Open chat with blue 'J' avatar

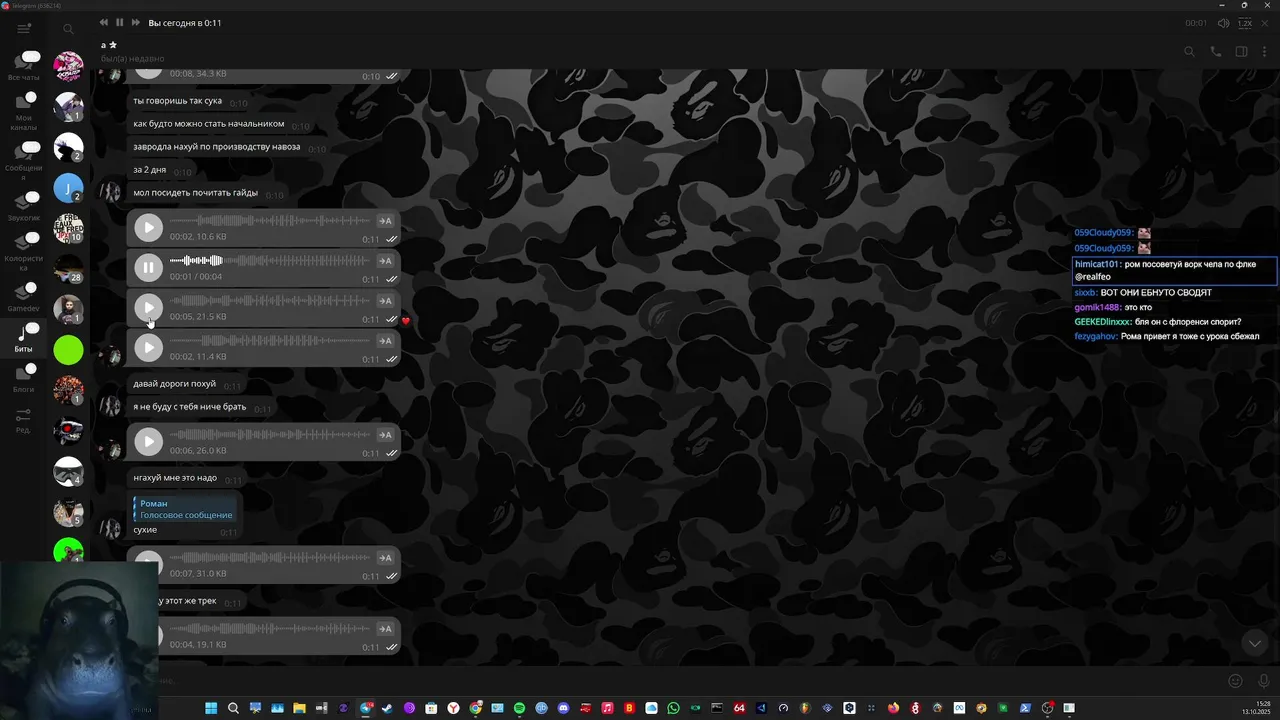pyautogui.click(x=68, y=187)
